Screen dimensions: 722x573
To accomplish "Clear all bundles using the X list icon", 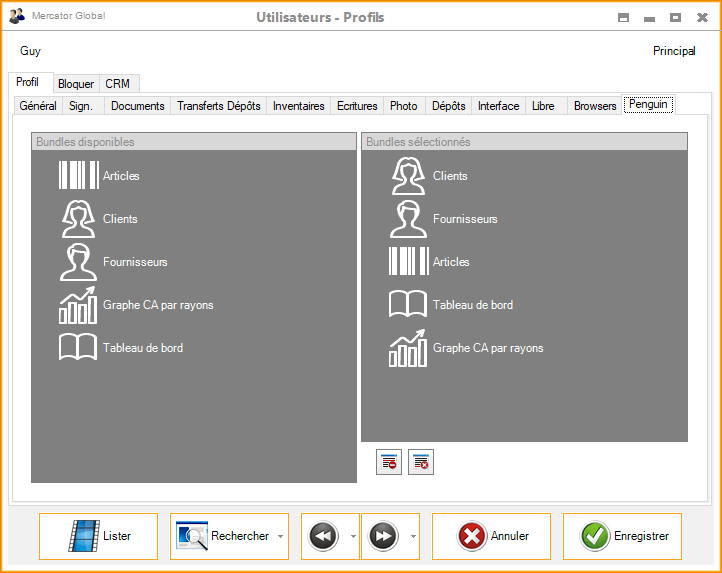I will [421, 462].
